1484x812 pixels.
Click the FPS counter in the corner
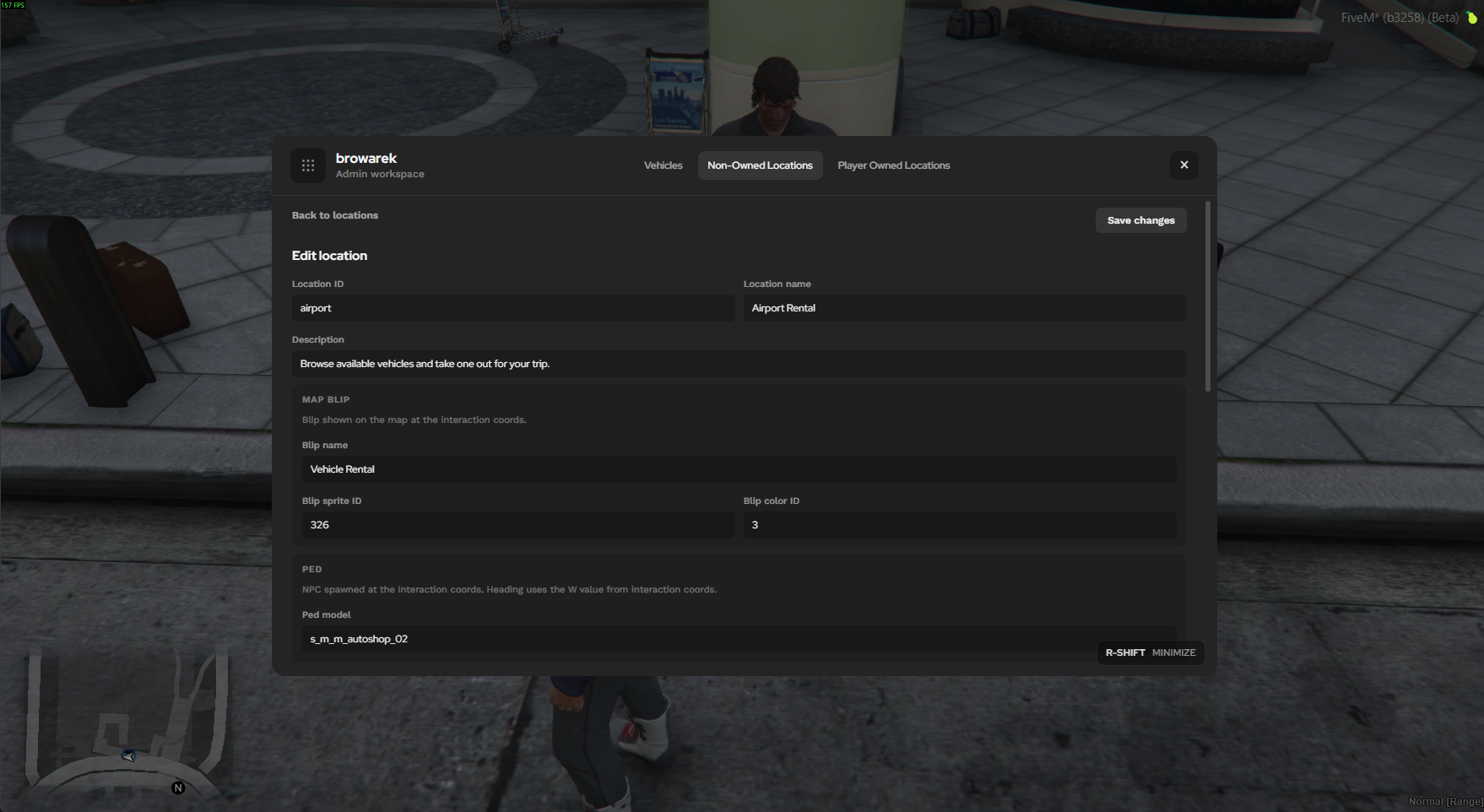pos(14,5)
